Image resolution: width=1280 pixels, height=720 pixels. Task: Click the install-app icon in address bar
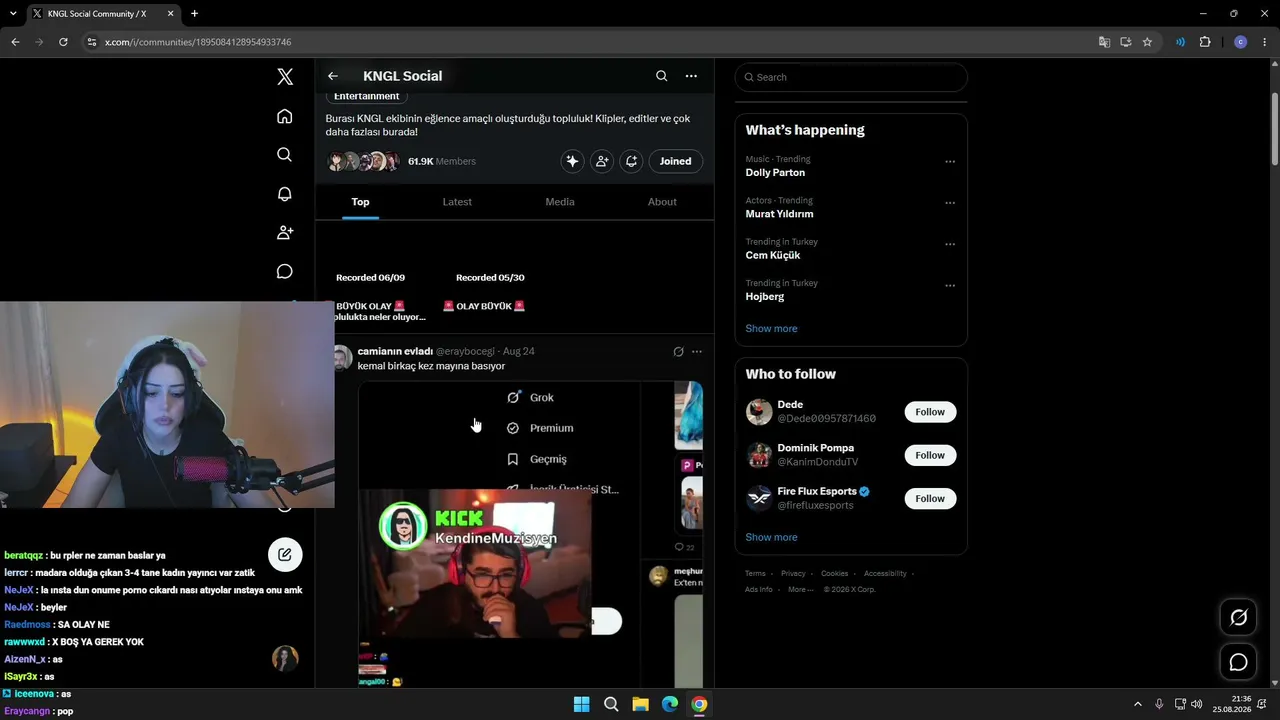point(1126,42)
